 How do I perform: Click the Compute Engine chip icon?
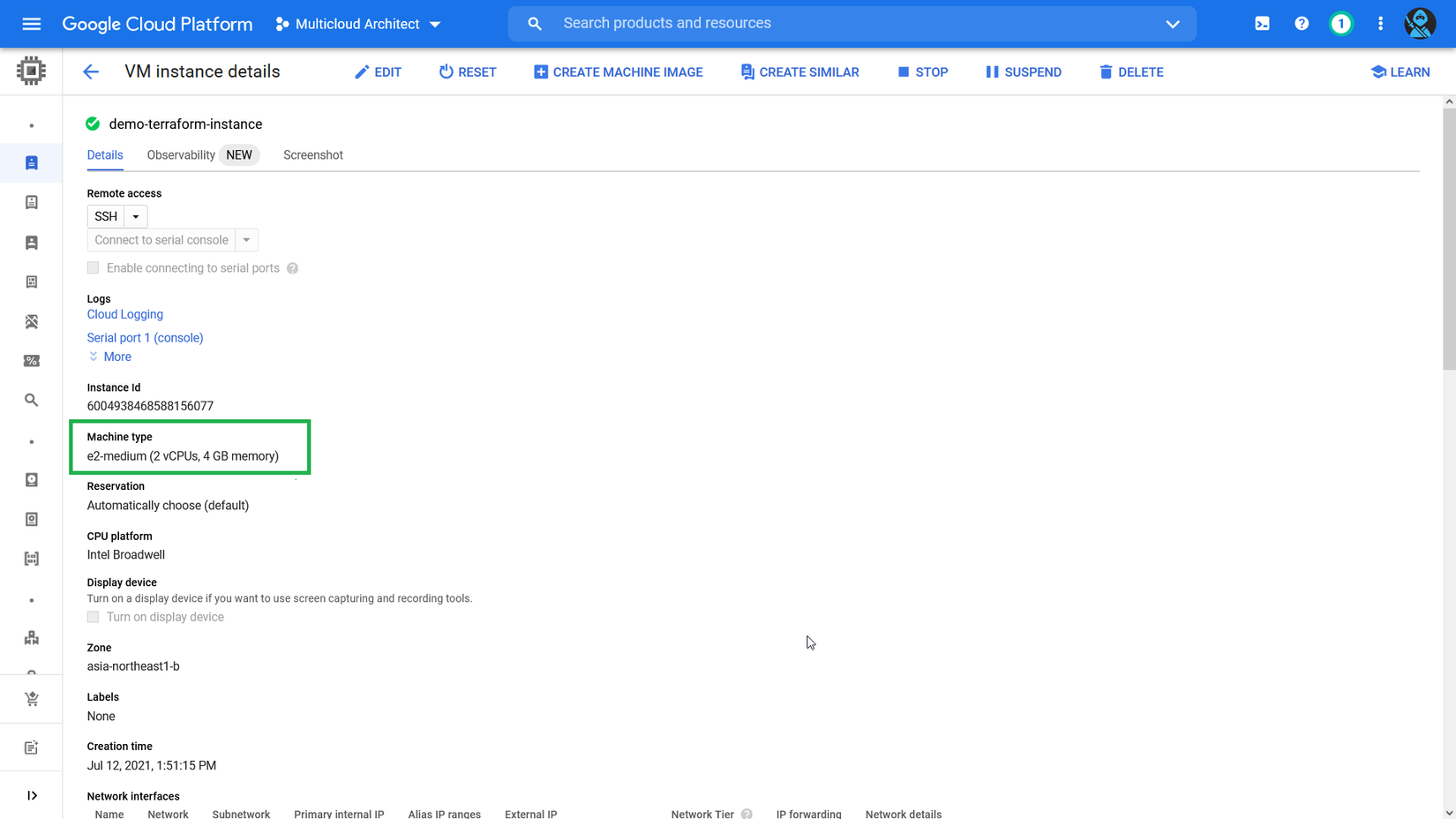coord(31,71)
